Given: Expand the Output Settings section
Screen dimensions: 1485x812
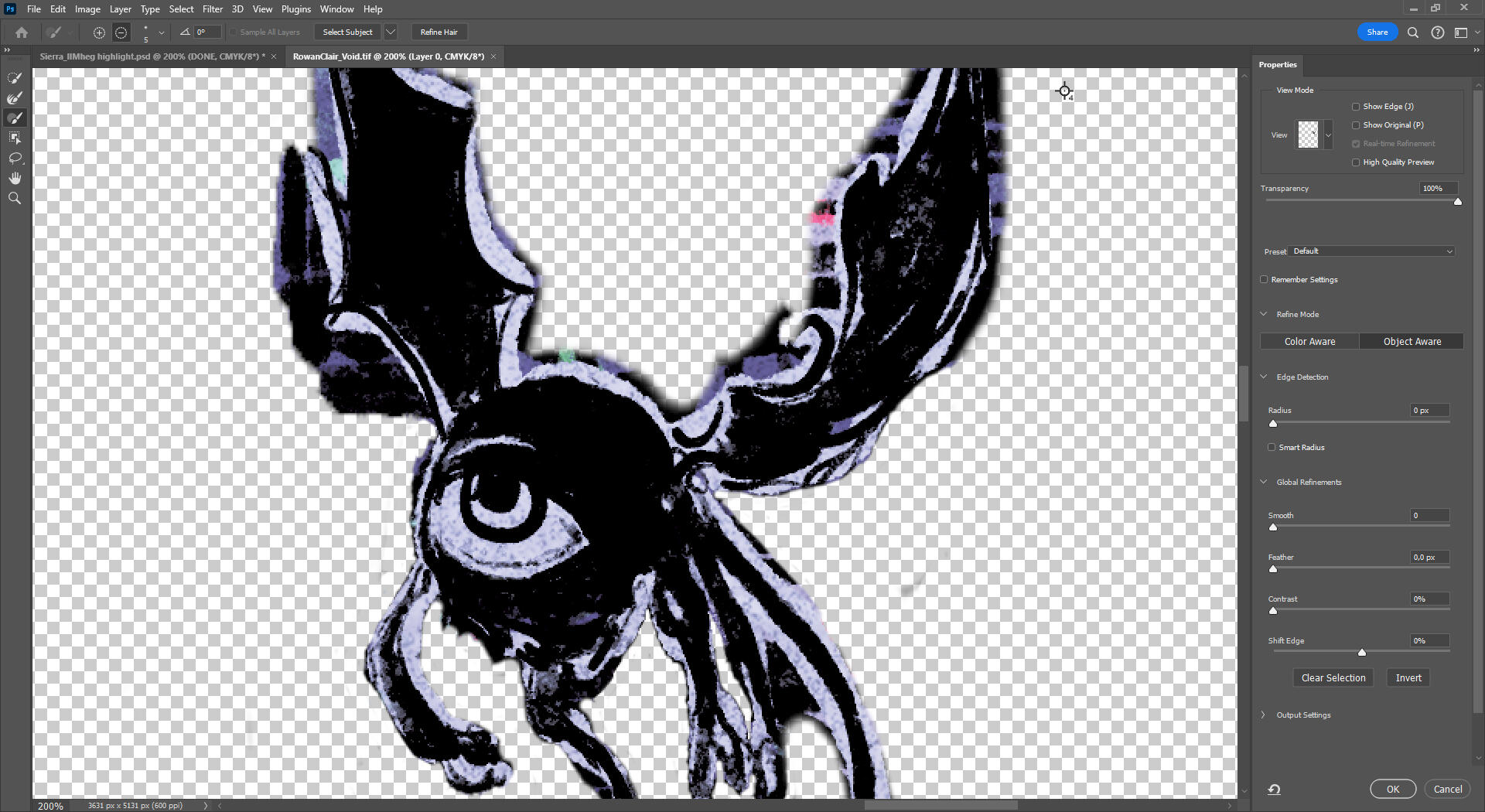Looking at the screenshot, I should 1264,715.
